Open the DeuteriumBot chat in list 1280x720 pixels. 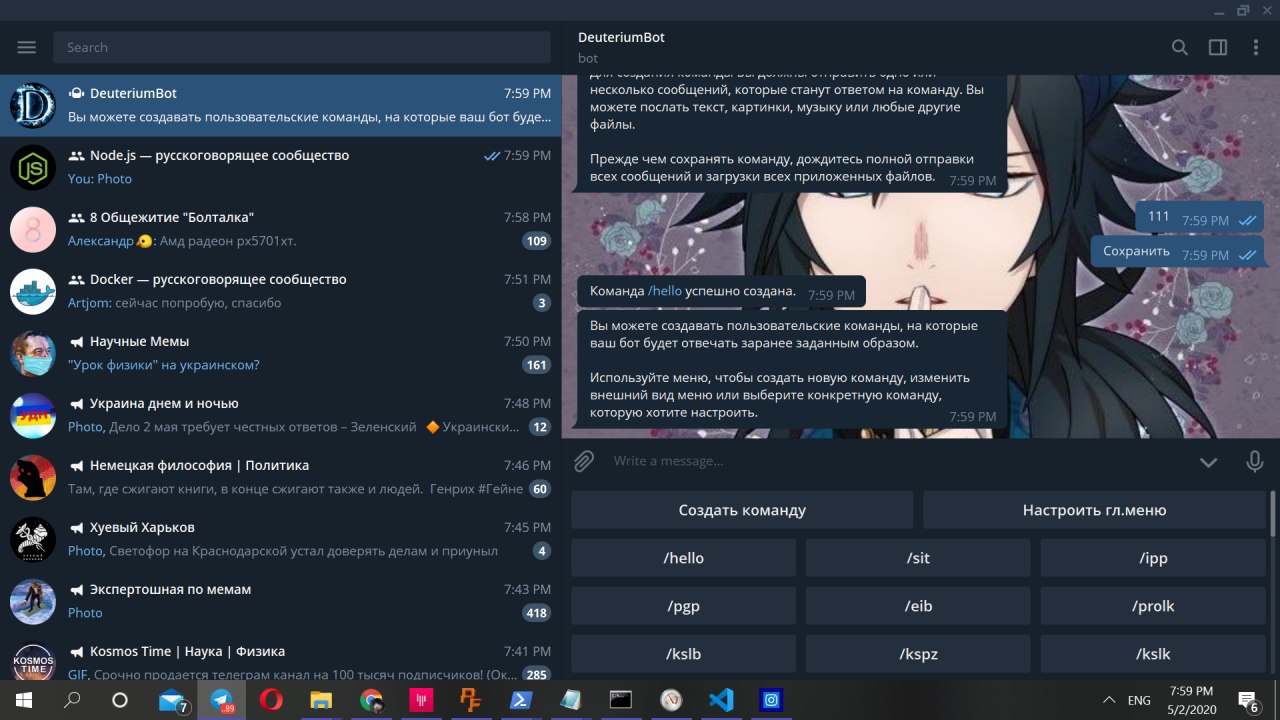click(280, 106)
